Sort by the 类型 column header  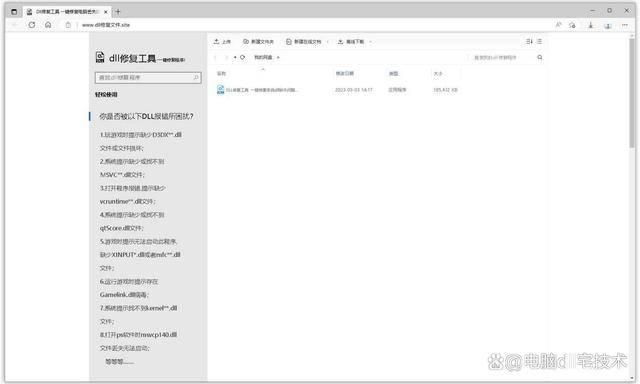point(393,73)
